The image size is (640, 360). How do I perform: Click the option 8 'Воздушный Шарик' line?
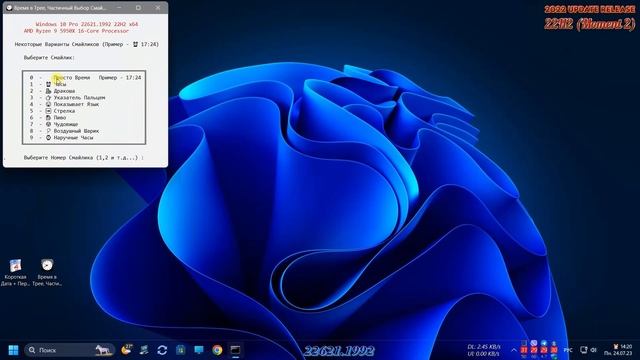click(x=64, y=131)
